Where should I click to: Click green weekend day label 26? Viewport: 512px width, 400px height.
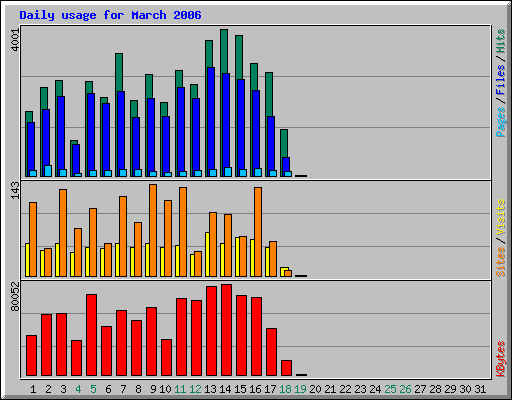click(x=405, y=389)
